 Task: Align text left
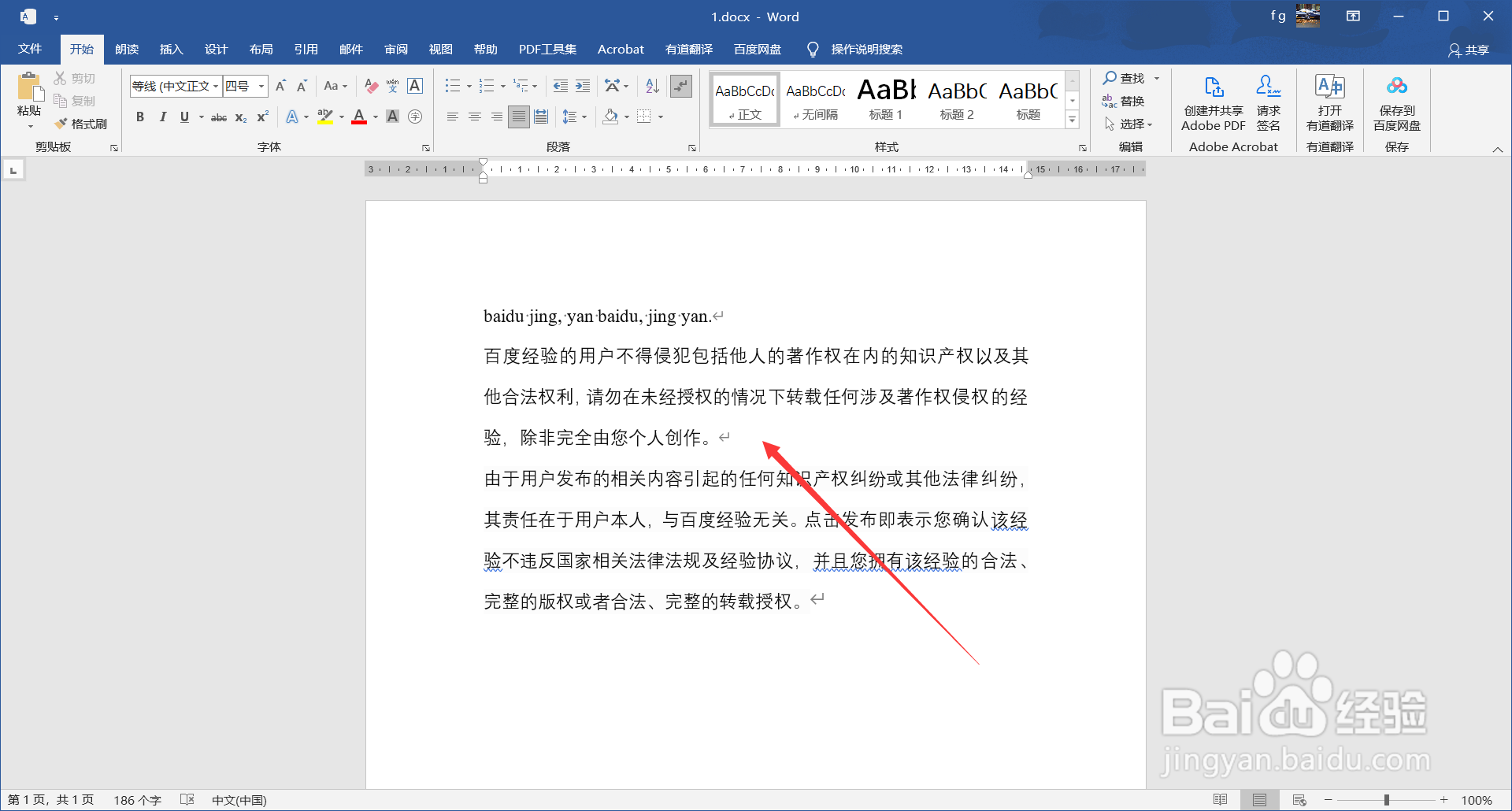(452, 117)
